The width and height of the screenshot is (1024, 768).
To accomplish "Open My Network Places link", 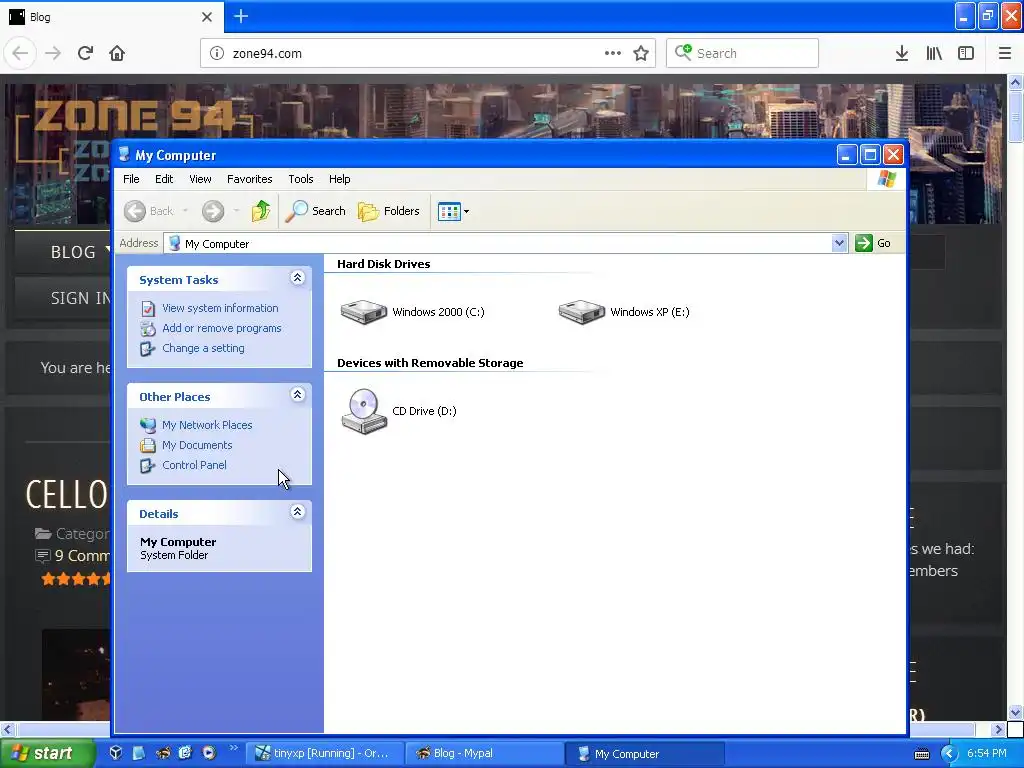I will (207, 425).
